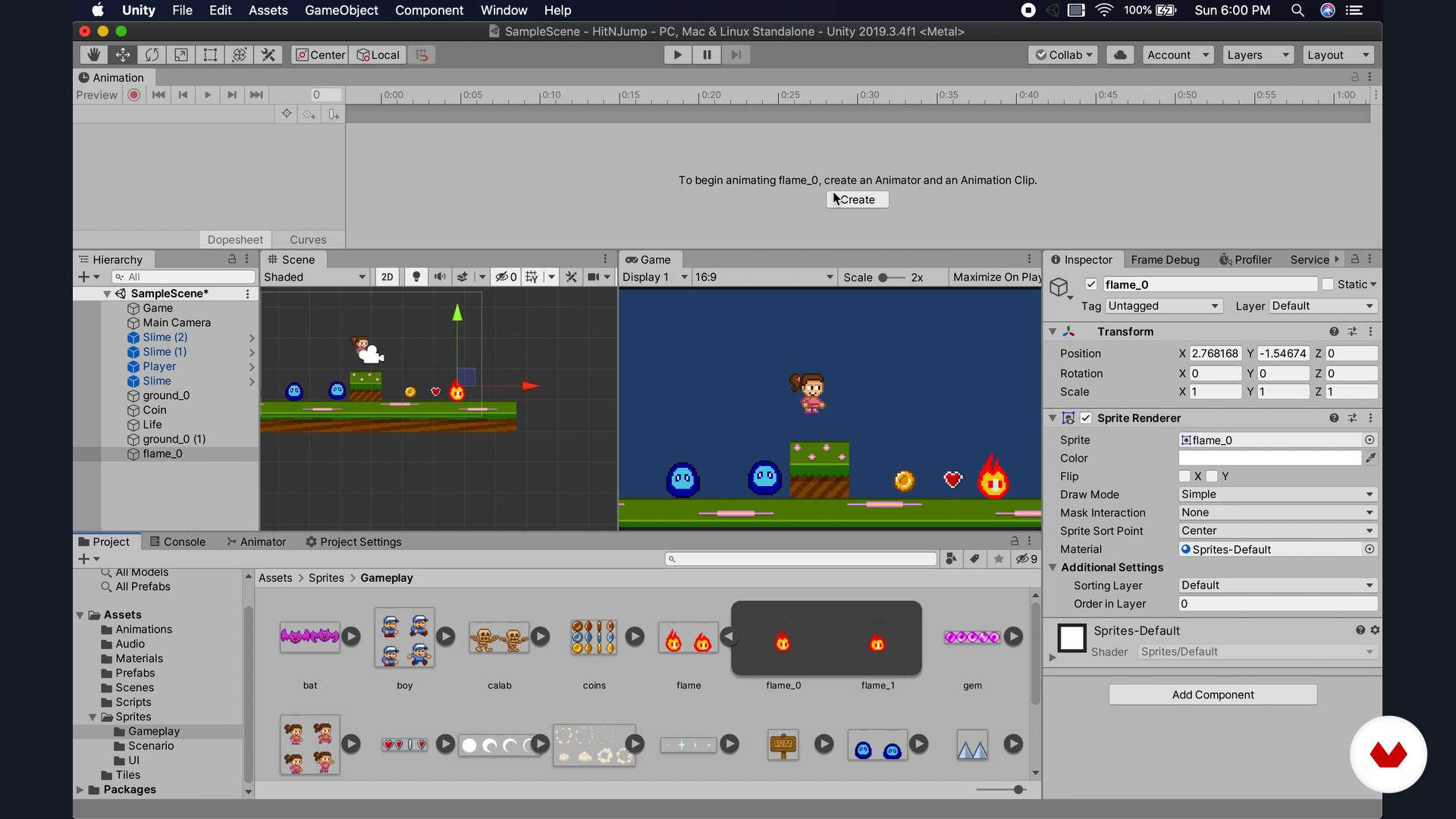Switch to the Profiler tab
This screenshot has width=1456, height=819.
(x=1245, y=259)
